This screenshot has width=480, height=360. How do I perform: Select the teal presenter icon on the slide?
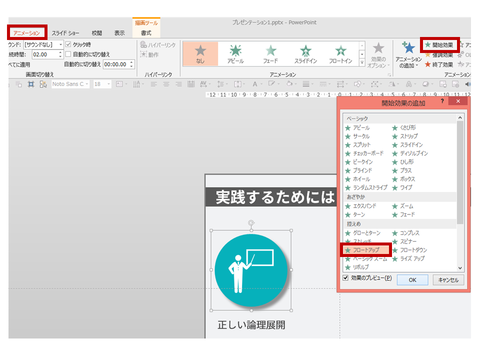(x=251, y=270)
